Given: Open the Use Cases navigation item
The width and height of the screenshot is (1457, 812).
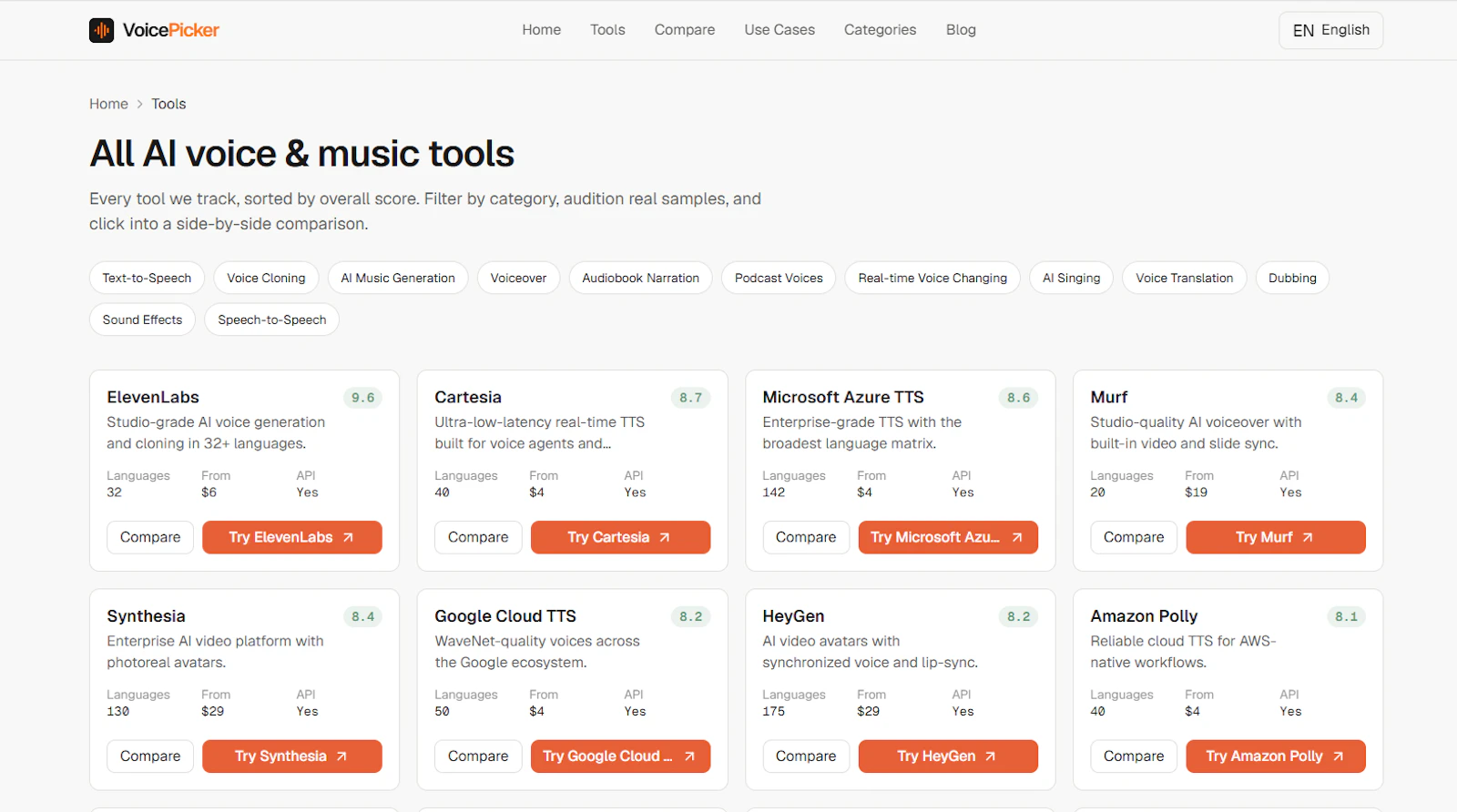Looking at the screenshot, I should 779,30.
